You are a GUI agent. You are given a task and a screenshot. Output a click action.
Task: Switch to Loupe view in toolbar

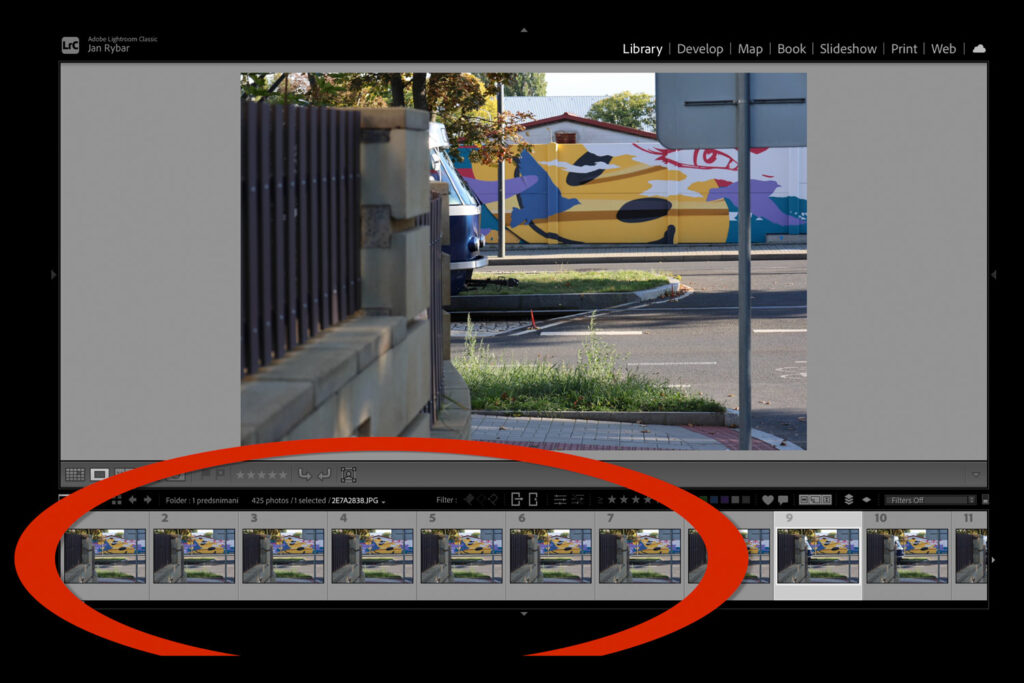coord(99,474)
